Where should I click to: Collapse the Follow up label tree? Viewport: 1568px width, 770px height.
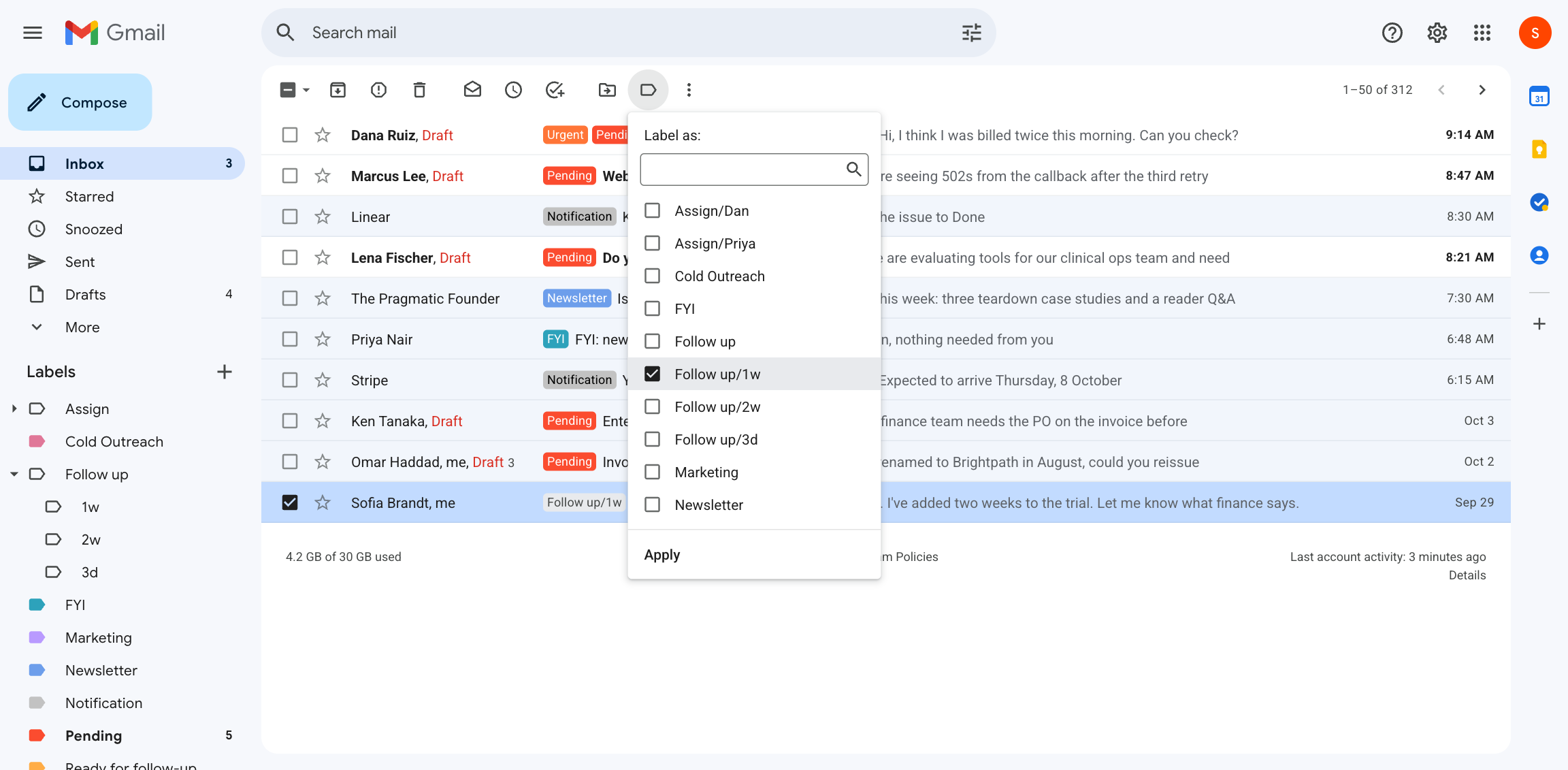point(14,474)
